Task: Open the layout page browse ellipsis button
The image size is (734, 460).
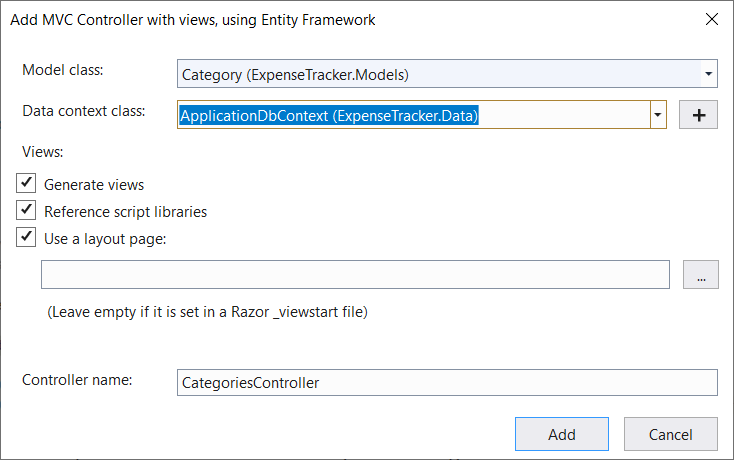Action: click(700, 275)
